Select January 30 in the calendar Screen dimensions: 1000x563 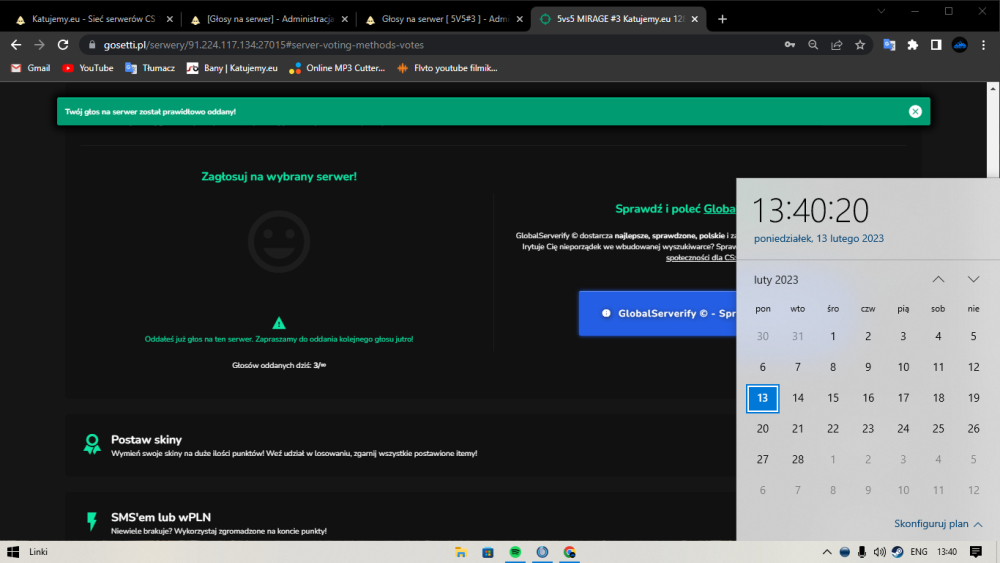pos(763,336)
